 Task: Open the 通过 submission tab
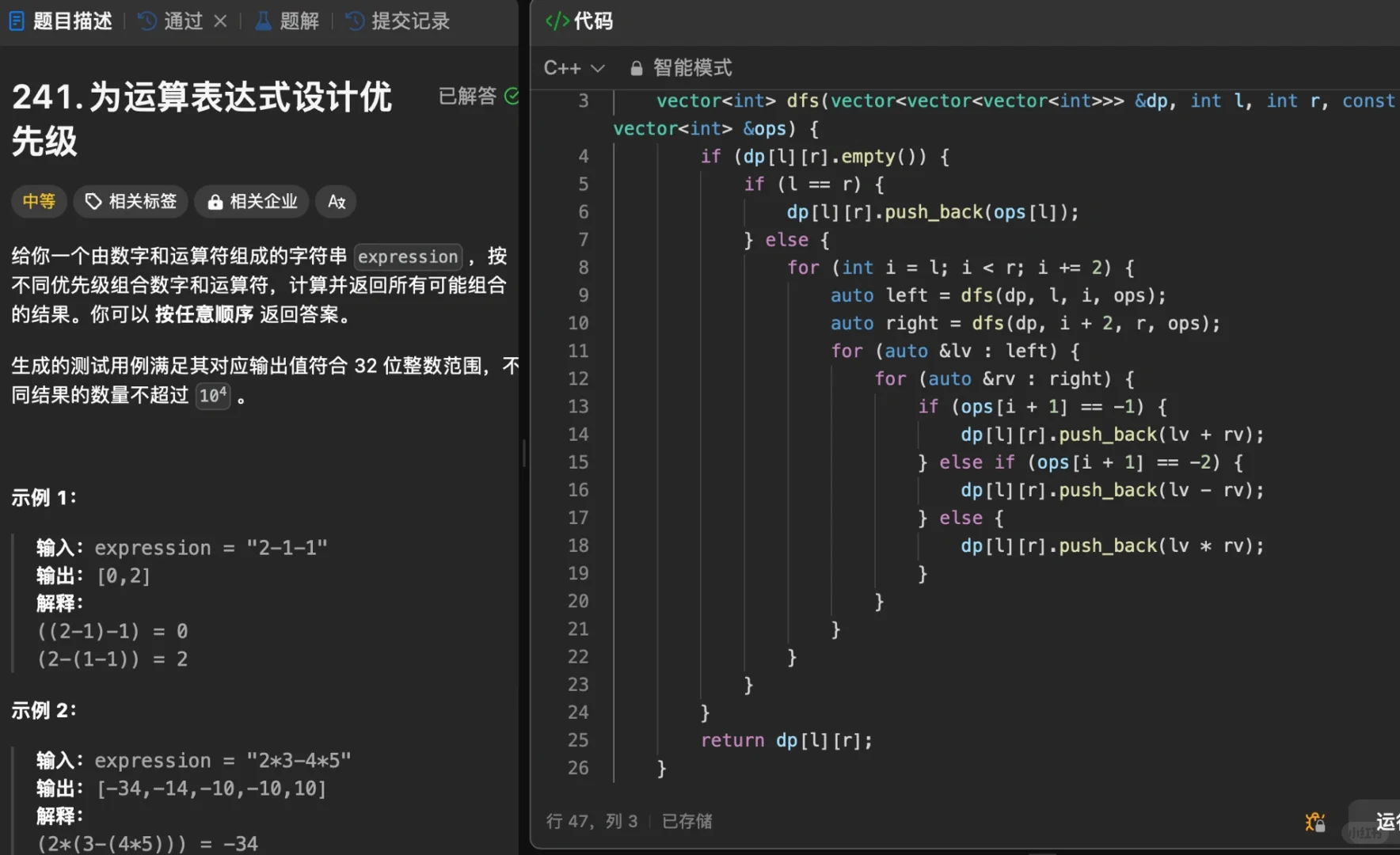[182, 21]
